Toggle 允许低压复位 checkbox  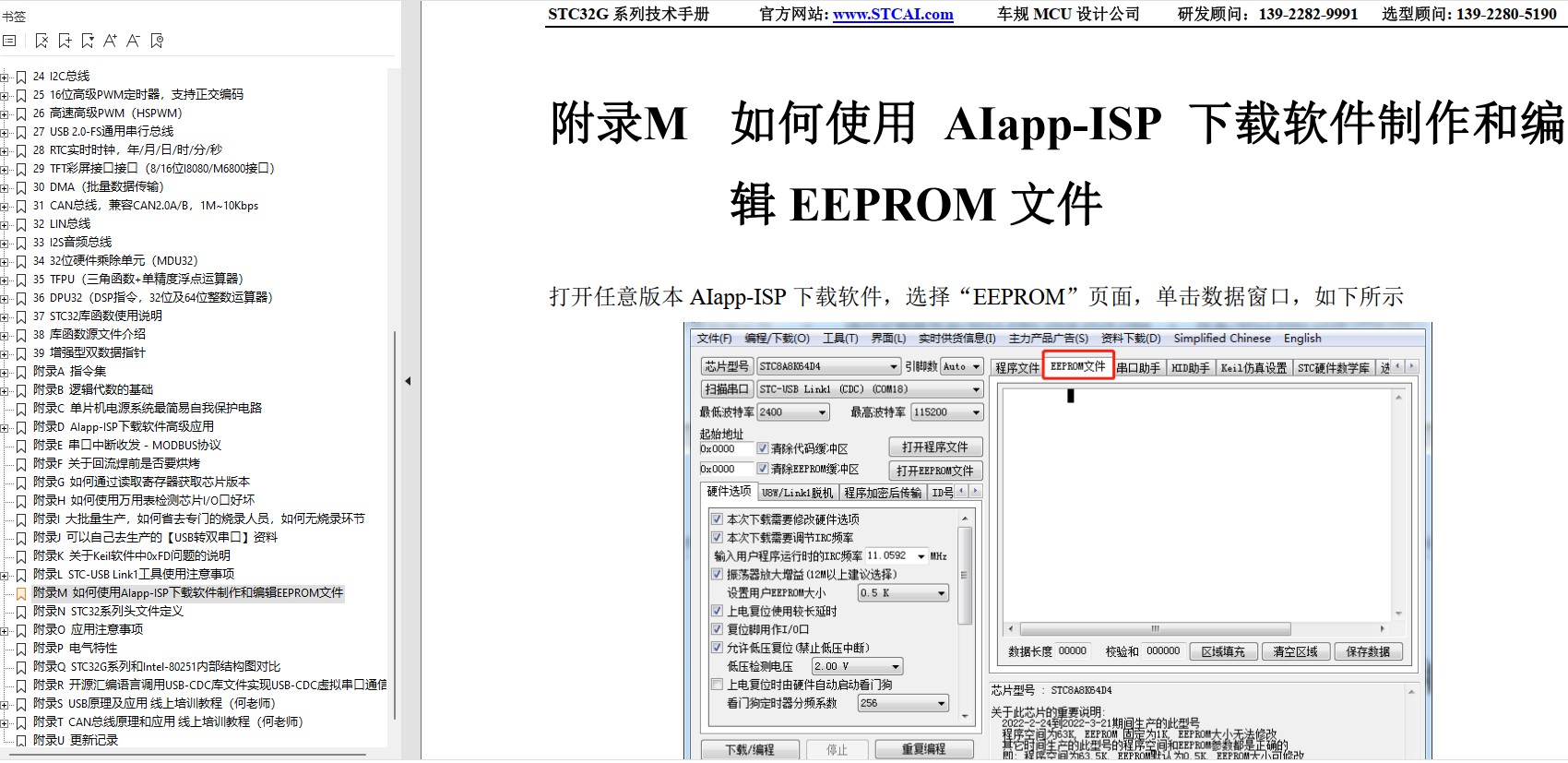717,648
